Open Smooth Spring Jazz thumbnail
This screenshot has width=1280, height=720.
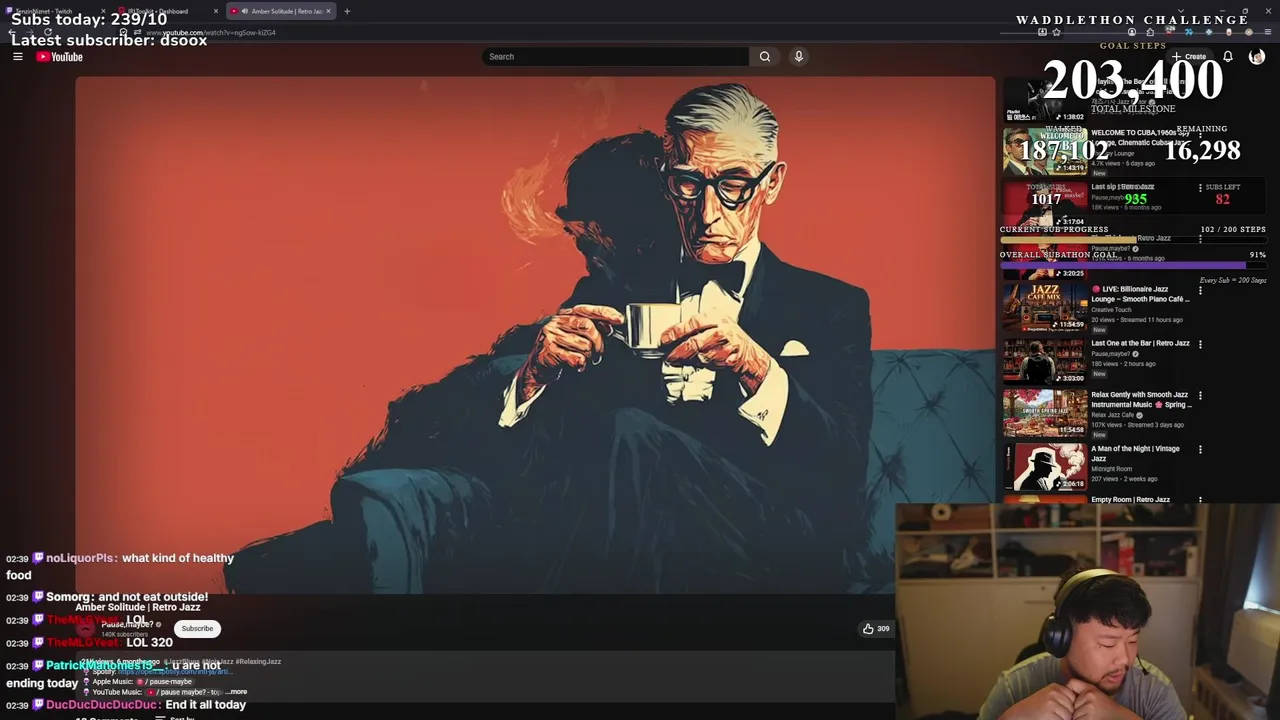pyautogui.click(x=1045, y=412)
